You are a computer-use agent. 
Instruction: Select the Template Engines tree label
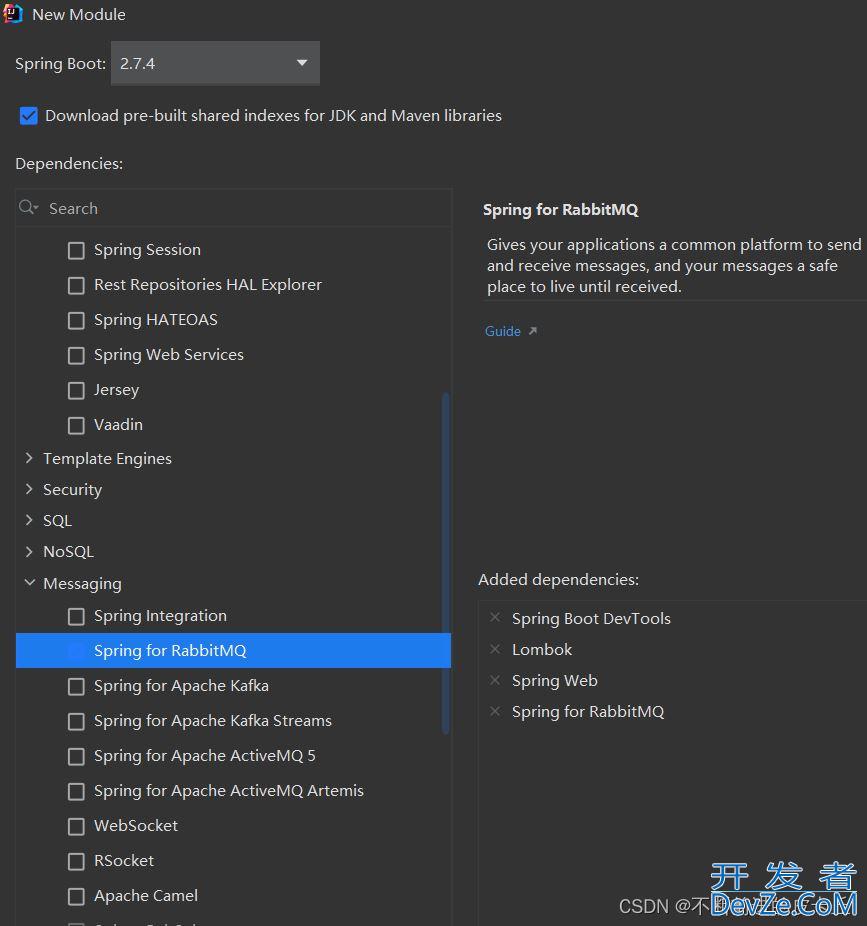pos(107,459)
